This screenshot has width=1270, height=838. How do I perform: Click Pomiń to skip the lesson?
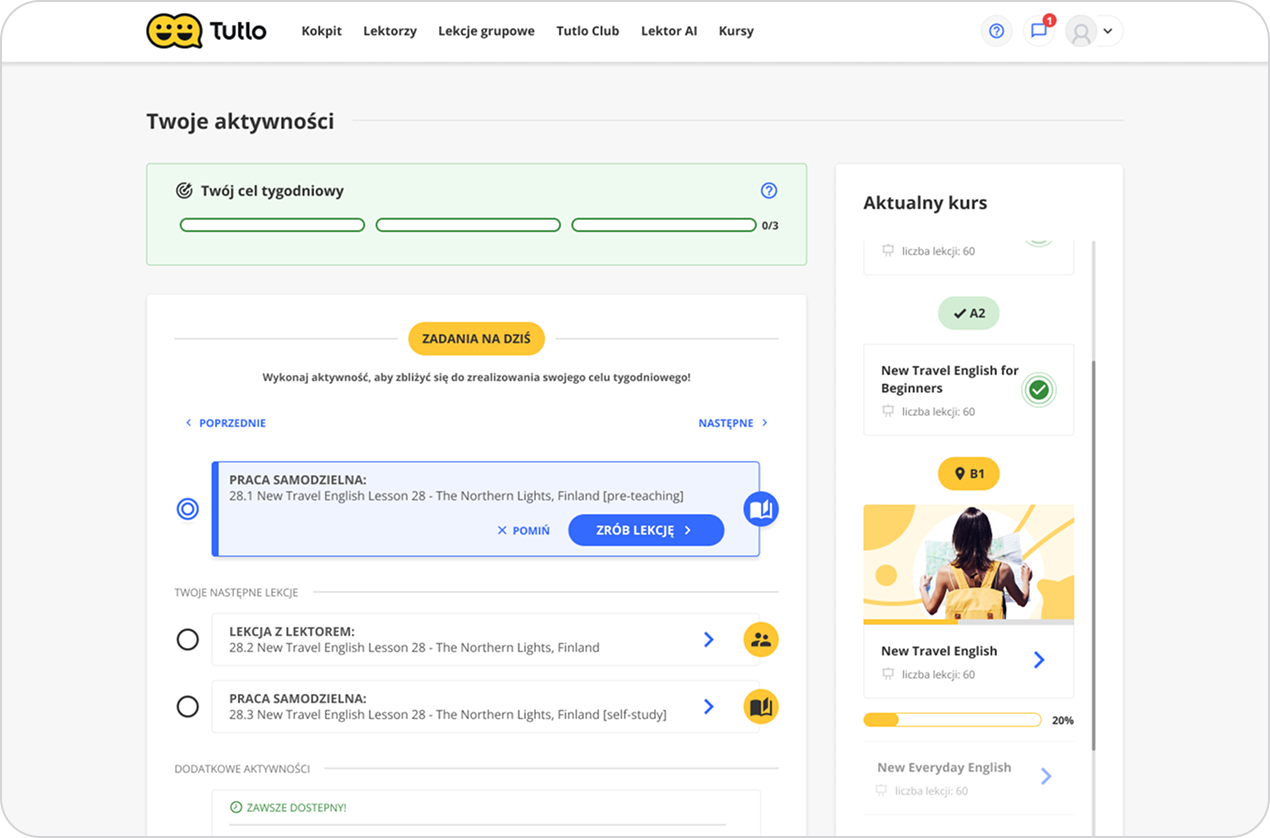(x=523, y=531)
